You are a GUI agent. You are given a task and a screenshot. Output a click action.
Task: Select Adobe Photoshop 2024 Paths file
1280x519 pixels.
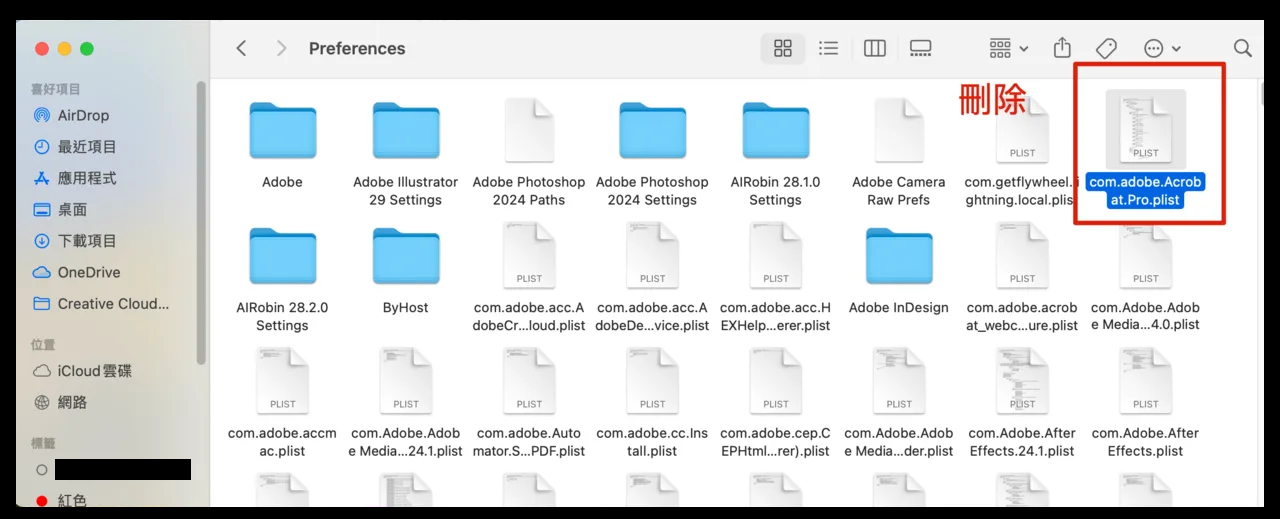click(x=529, y=130)
